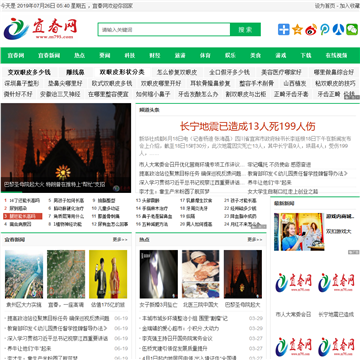Open 游戏 in the green navbar
This screenshot has height=360, width=360.
pyautogui.click(x=280, y=55)
